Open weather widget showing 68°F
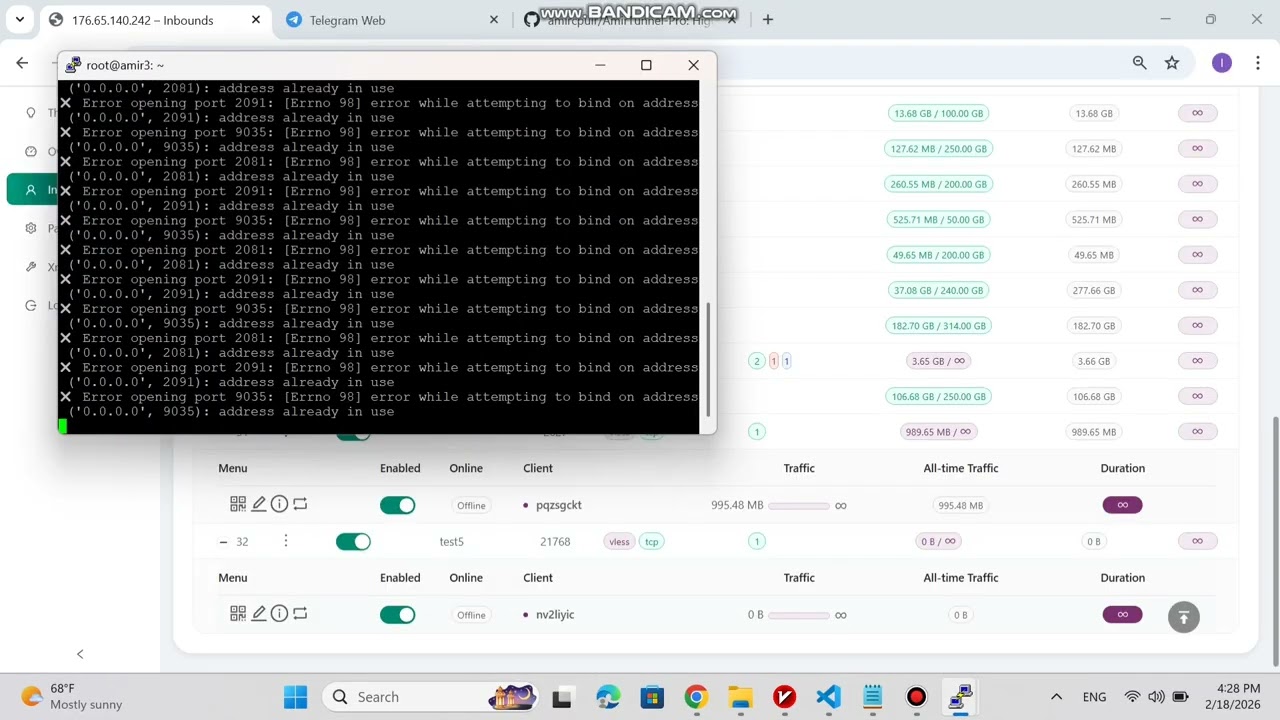The image size is (1280, 720). 72,696
